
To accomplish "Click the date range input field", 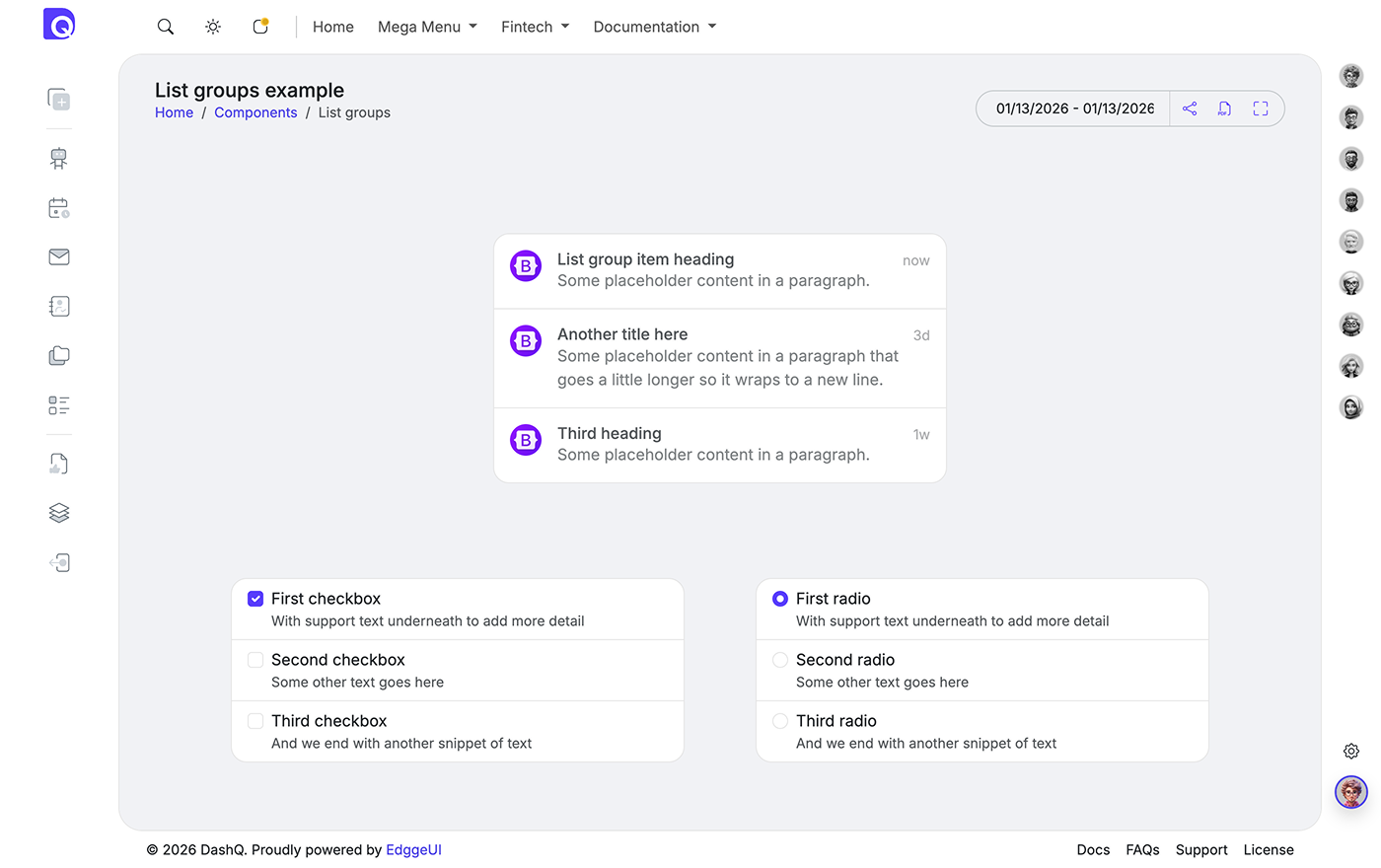I will point(1074,108).
